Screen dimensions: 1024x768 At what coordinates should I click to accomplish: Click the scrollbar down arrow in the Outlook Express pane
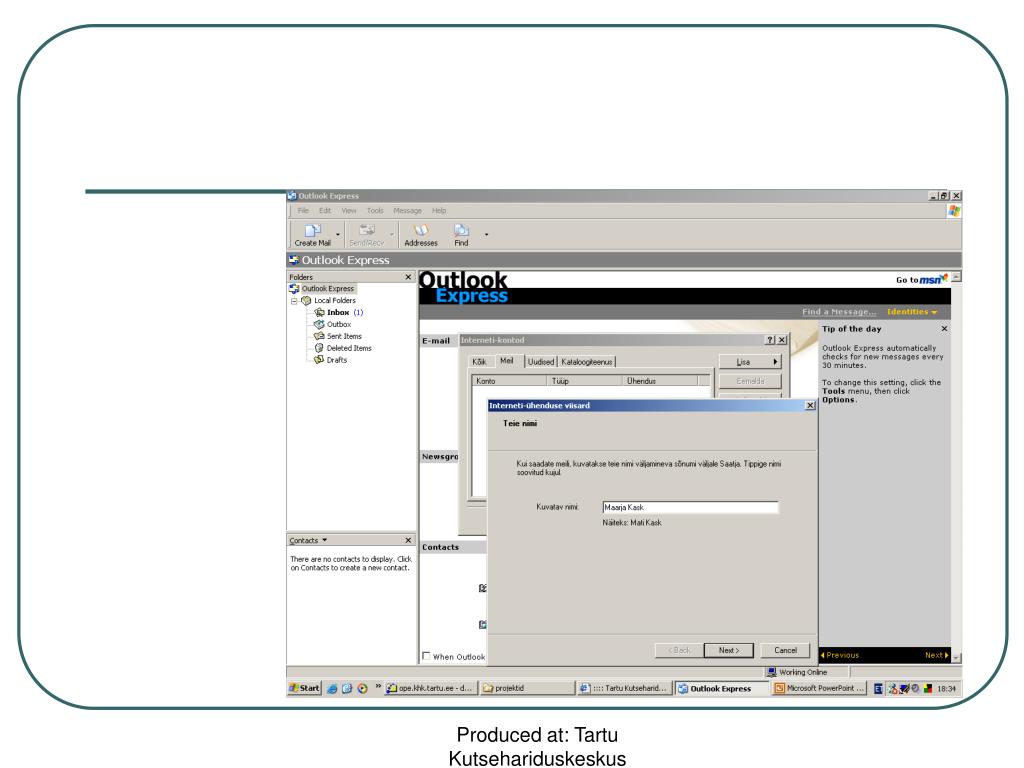pos(956,657)
